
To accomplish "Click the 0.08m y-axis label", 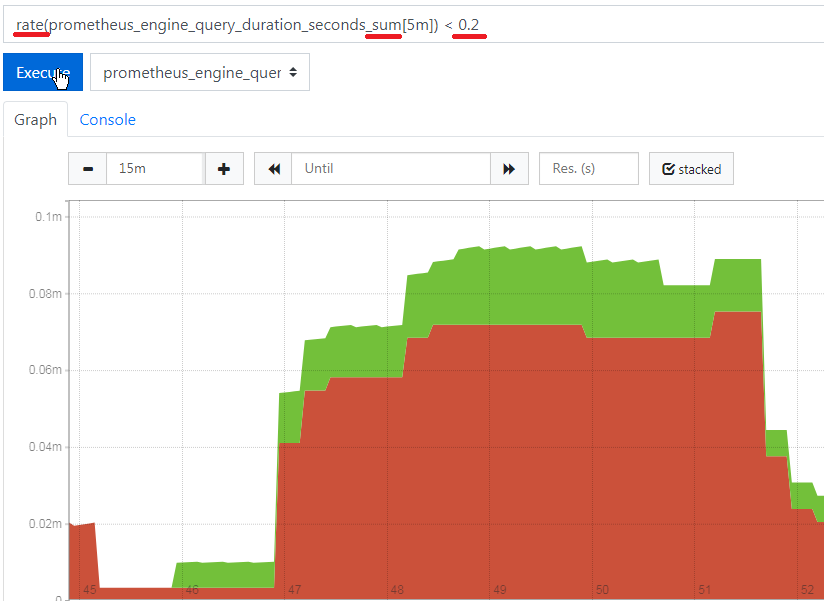I will coord(45,294).
